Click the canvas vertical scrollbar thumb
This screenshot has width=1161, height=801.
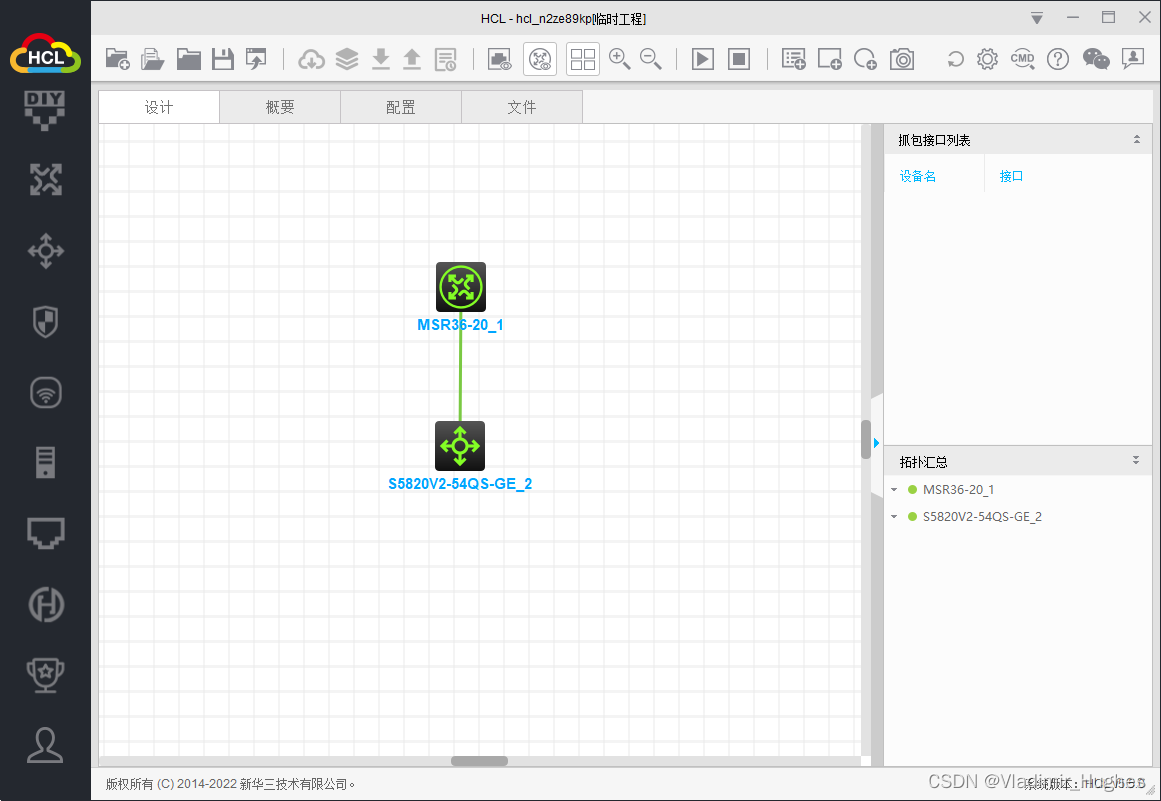click(866, 440)
